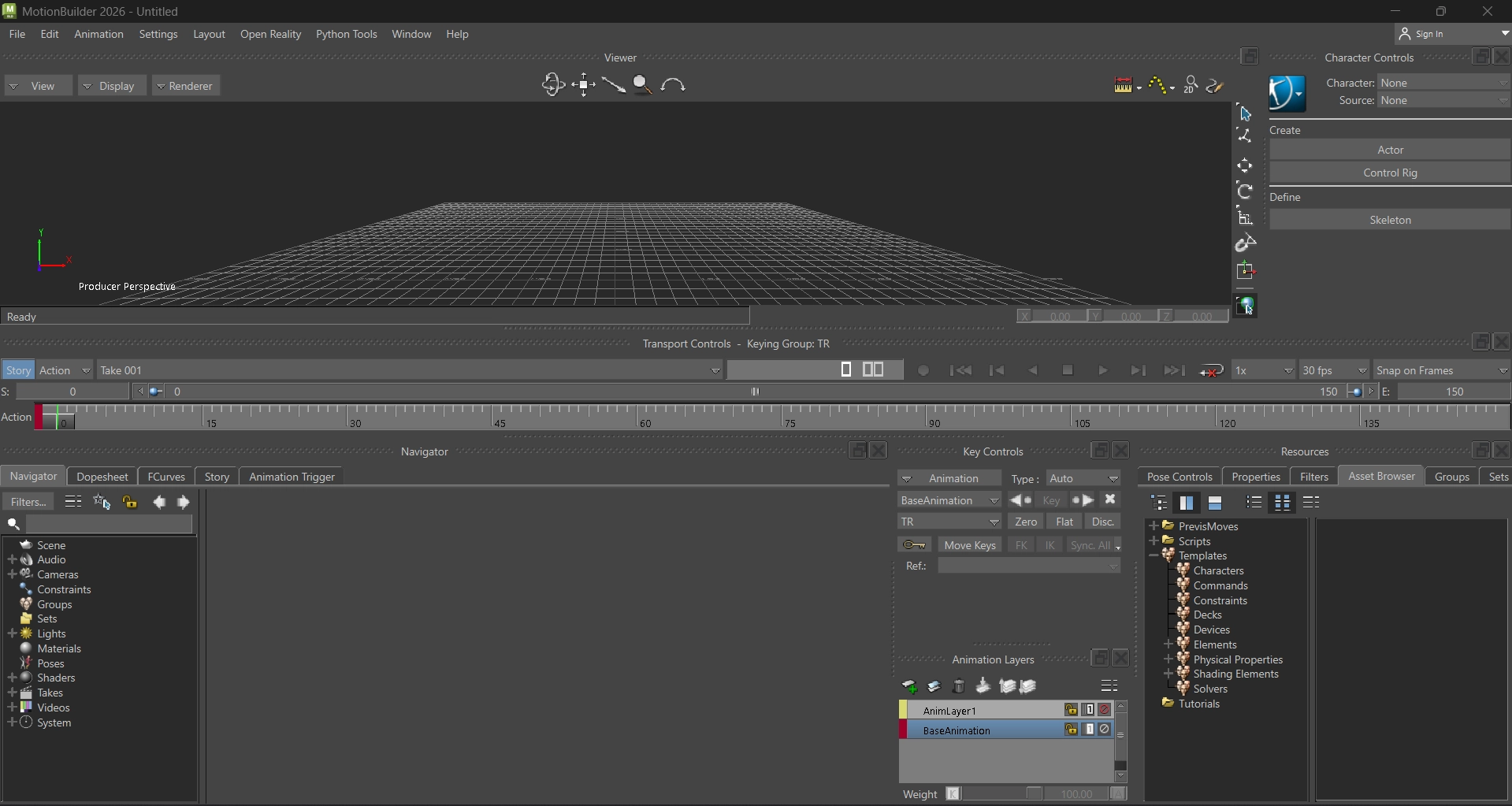The image size is (1512, 806).
Task: Open the Python Tools menu
Action: point(346,34)
